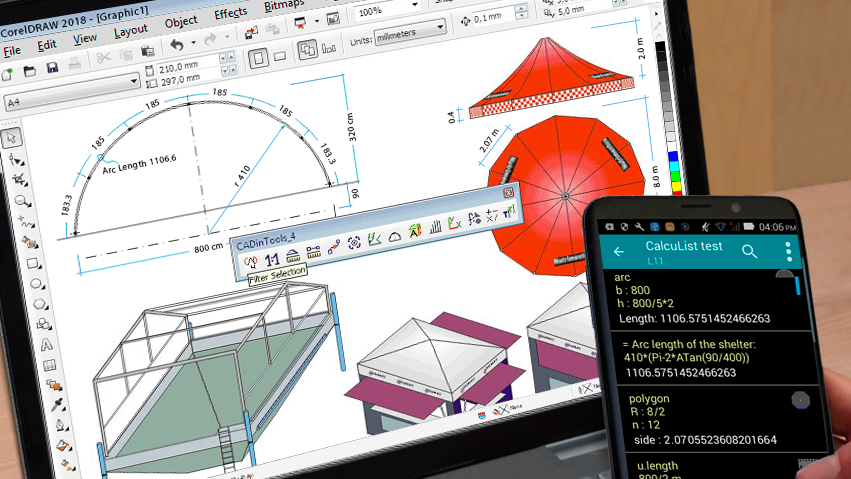Close the CADinTools_4 floating toolbar

pos(509,193)
